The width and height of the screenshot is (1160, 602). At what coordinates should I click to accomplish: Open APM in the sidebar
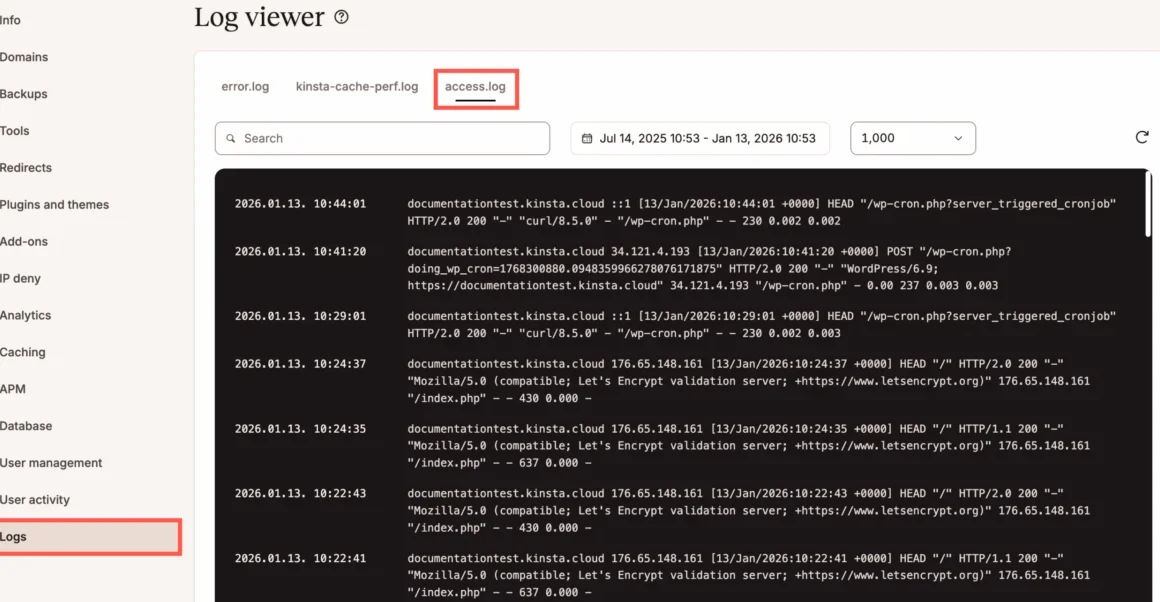(x=13, y=389)
